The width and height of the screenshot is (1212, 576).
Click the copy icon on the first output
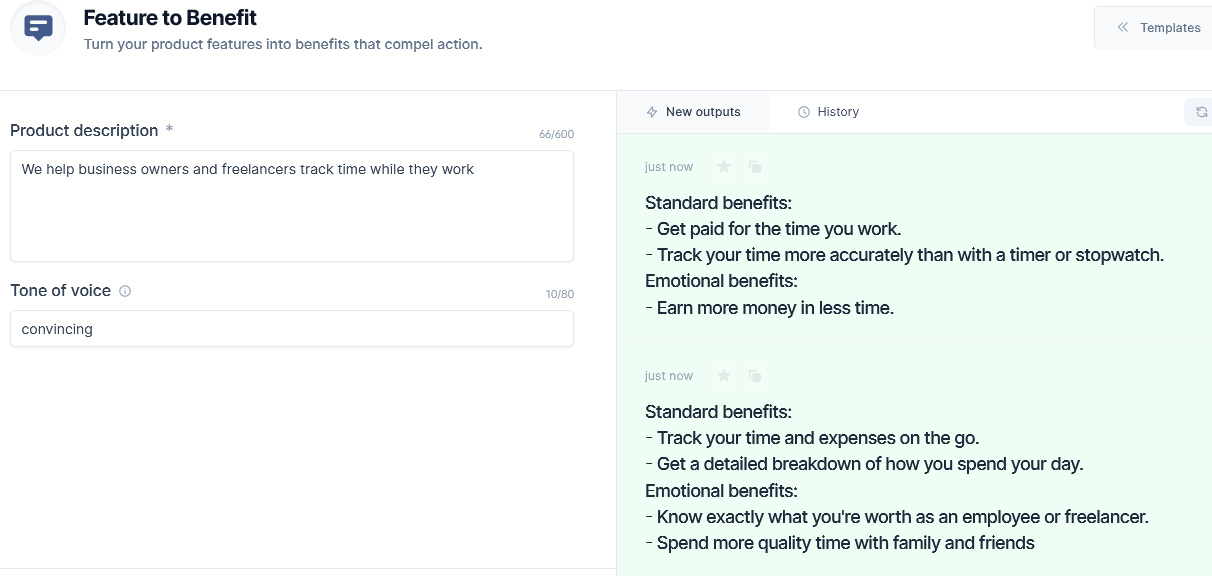point(754,166)
